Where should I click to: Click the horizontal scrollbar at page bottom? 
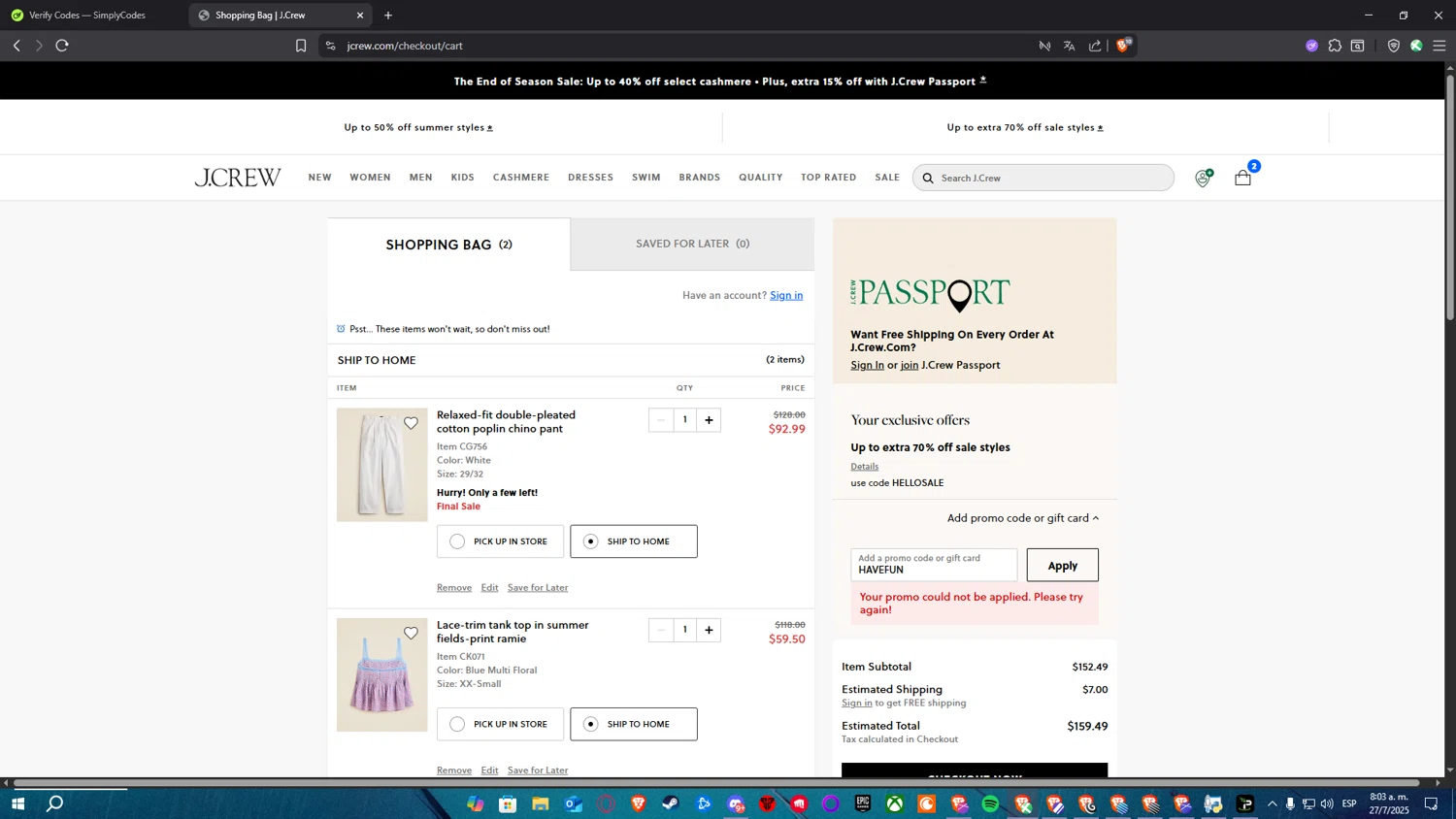716,782
